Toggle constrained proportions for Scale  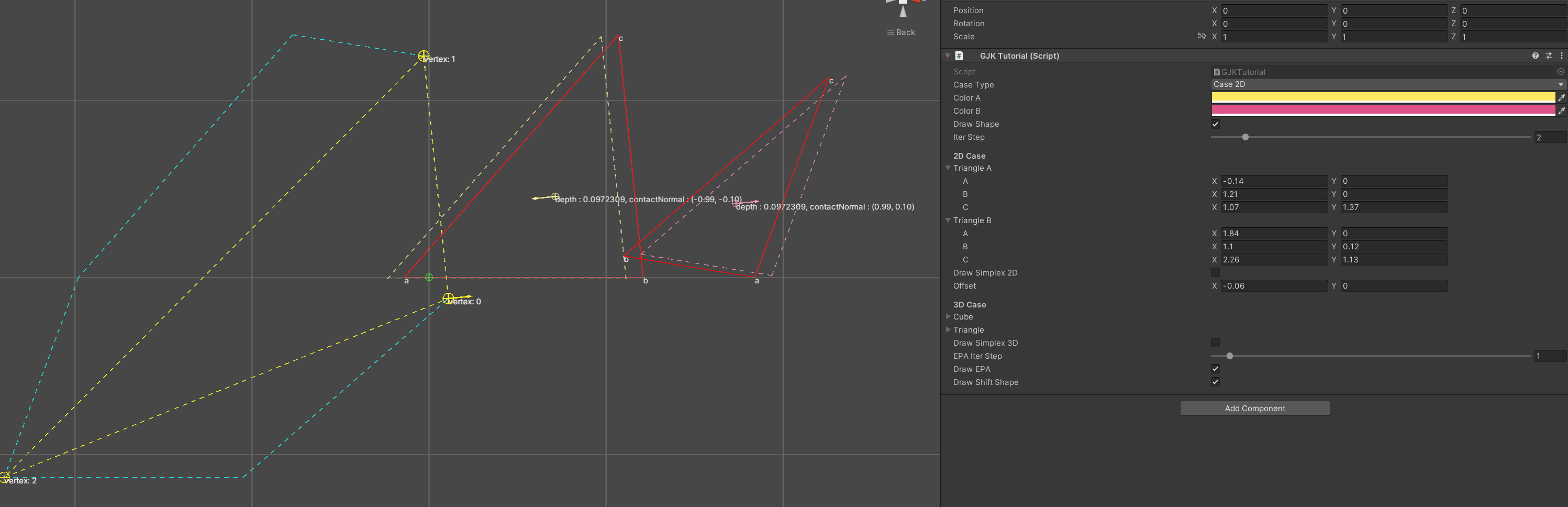pyautogui.click(x=1202, y=37)
